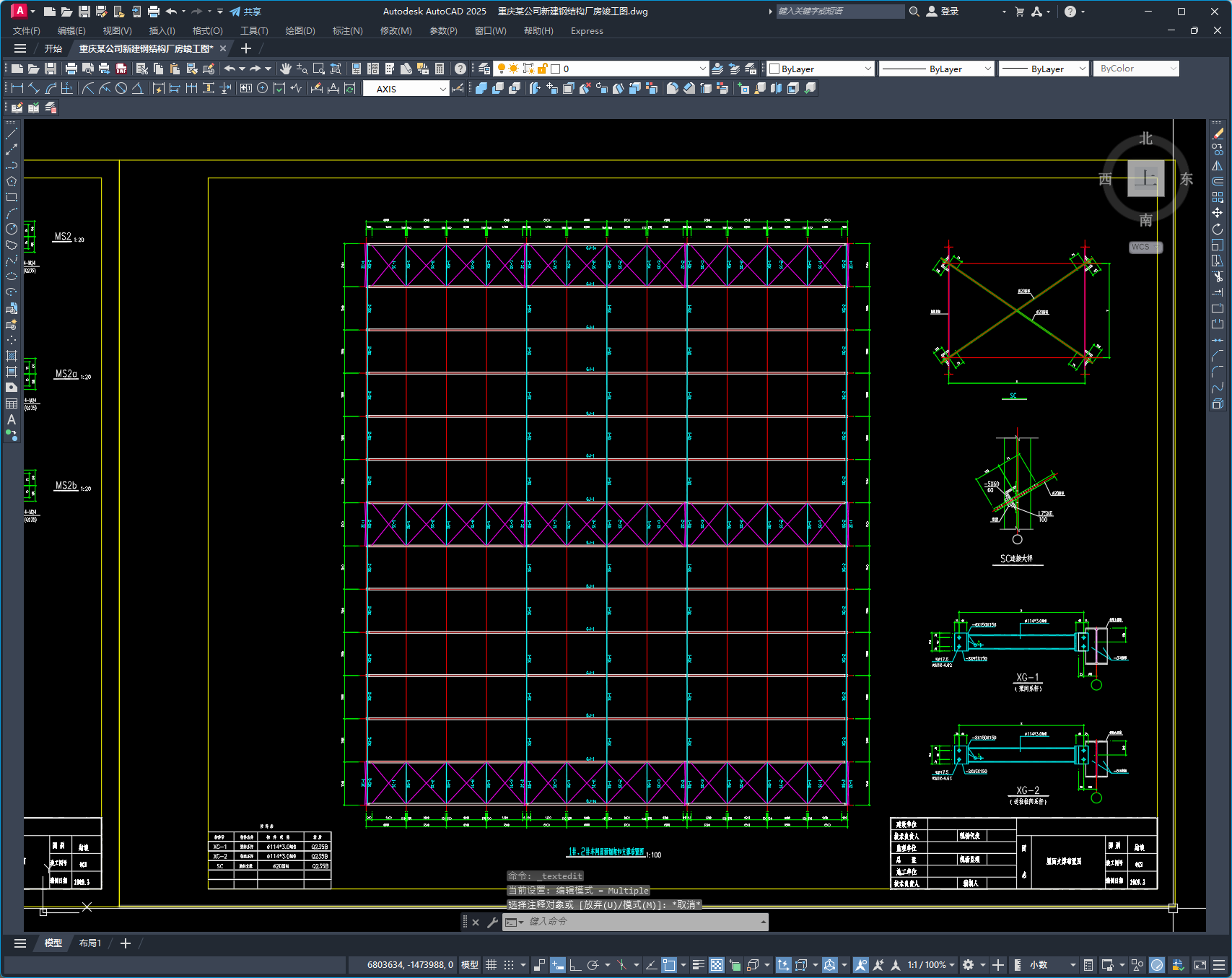Select the Rotate tool on the right toolbar
The width and height of the screenshot is (1232, 978).
coord(1218,229)
